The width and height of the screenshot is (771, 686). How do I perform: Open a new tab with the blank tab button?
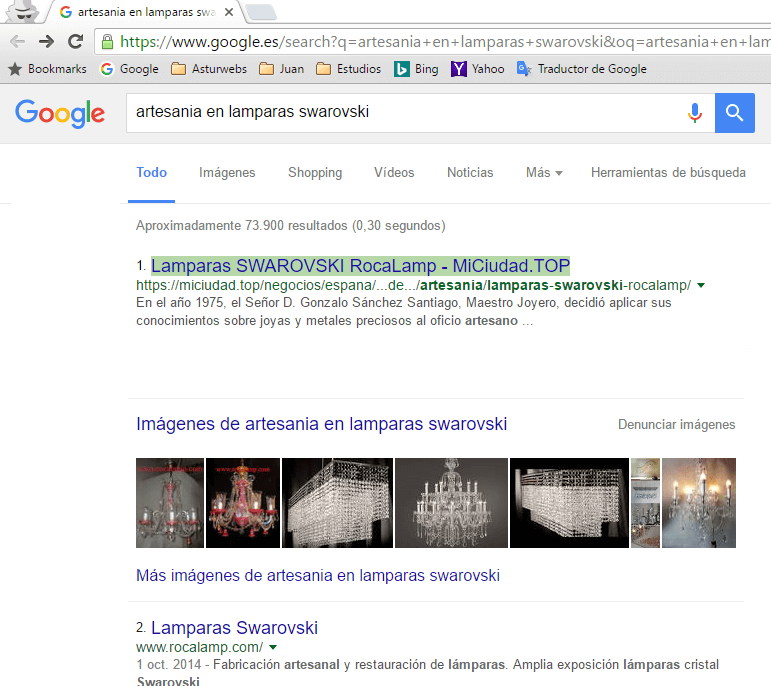point(261,12)
